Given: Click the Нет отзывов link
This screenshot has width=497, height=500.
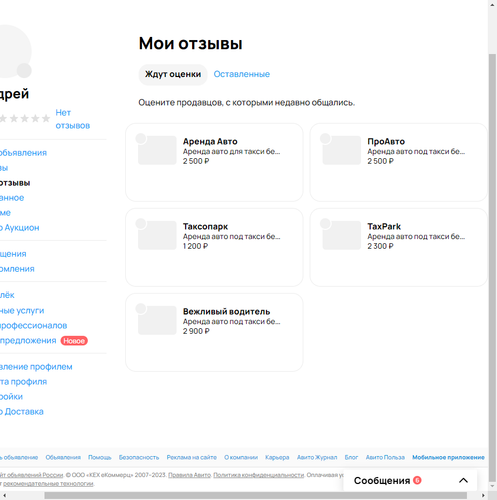Looking at the screenshot, I should coord(72,119).
